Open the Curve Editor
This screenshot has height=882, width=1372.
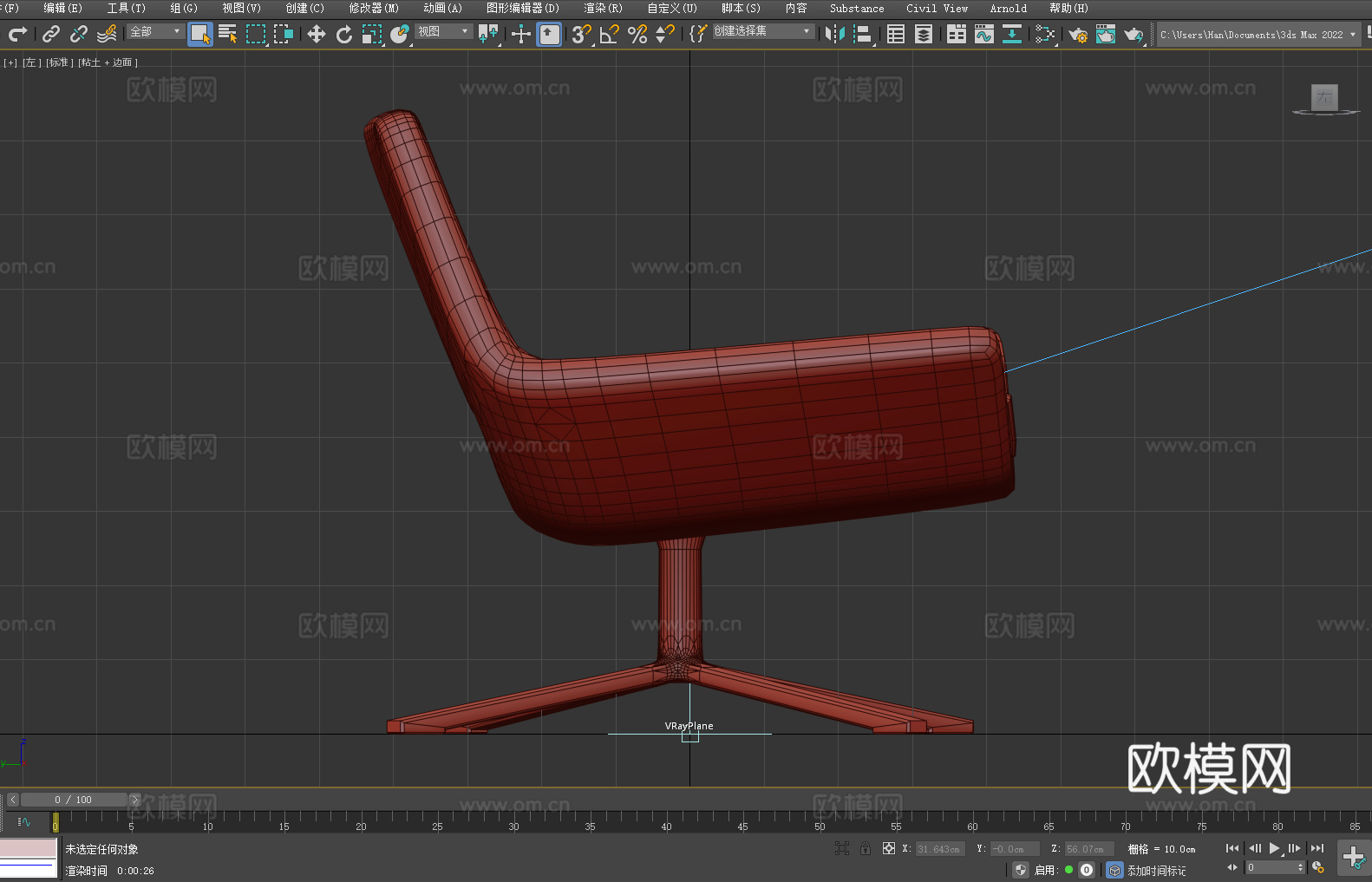click(984, 34)
